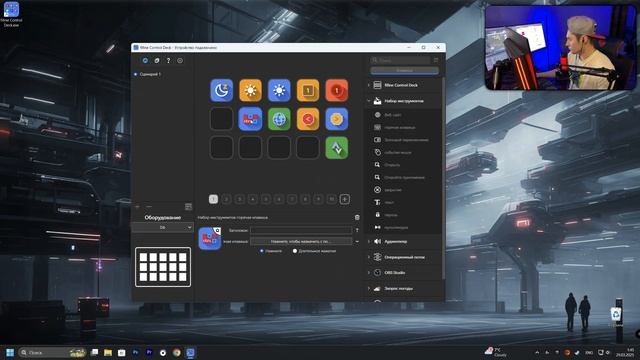
Task: Click the orange square key labeled 1
Action: click(308, 90)
